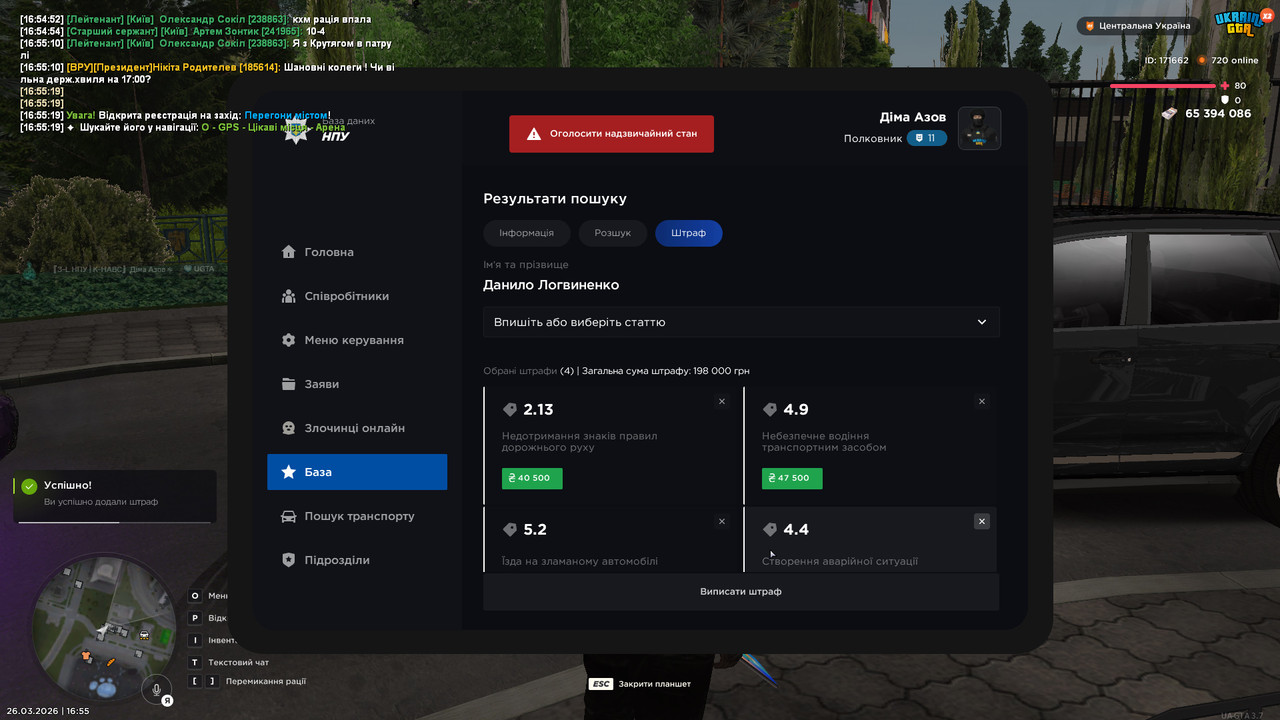Click the Злочинці онлайн face icon

[289, 428]
